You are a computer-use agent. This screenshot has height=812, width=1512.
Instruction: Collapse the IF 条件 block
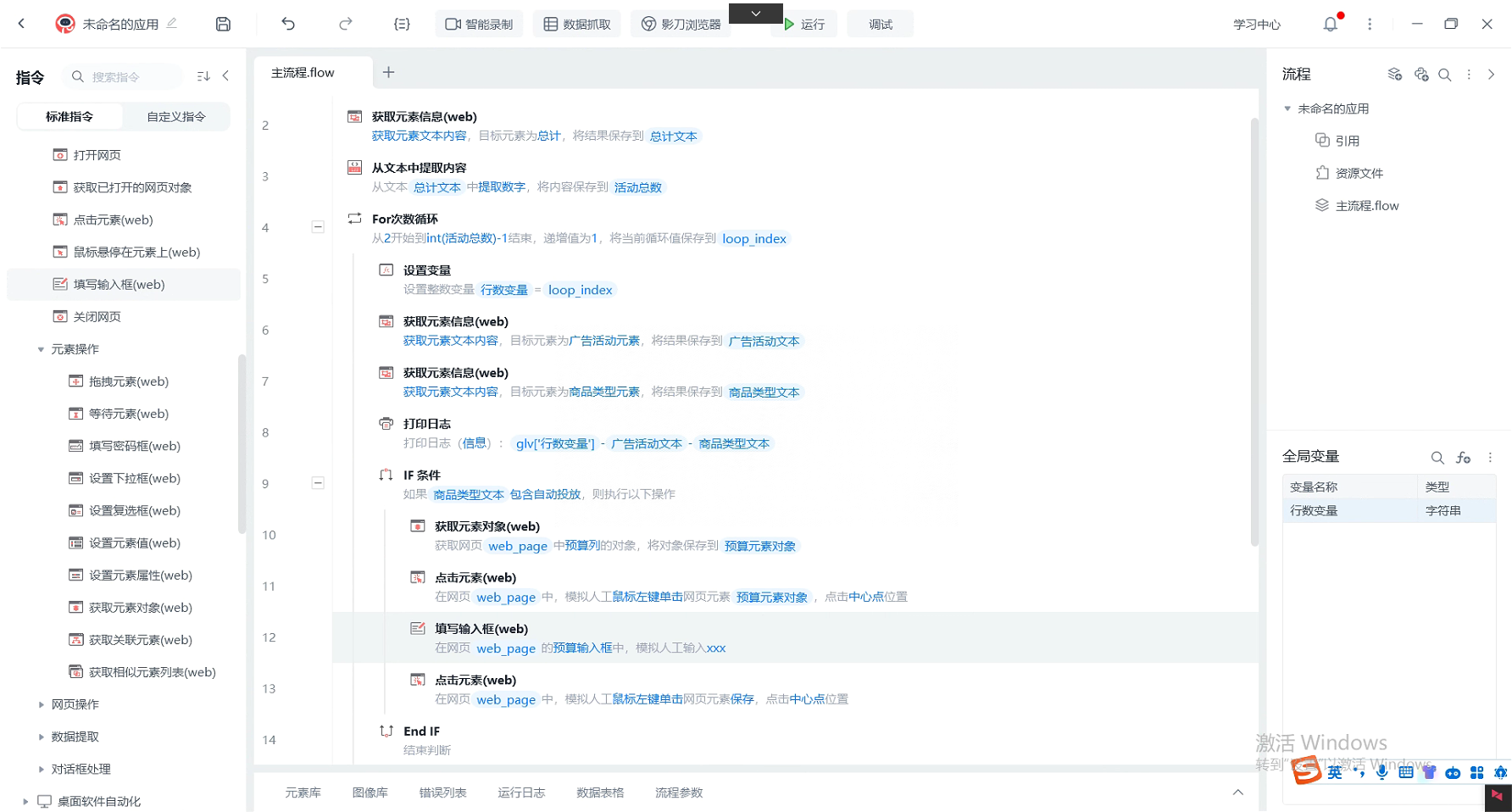pyautogui.click(x=318, y=482)
